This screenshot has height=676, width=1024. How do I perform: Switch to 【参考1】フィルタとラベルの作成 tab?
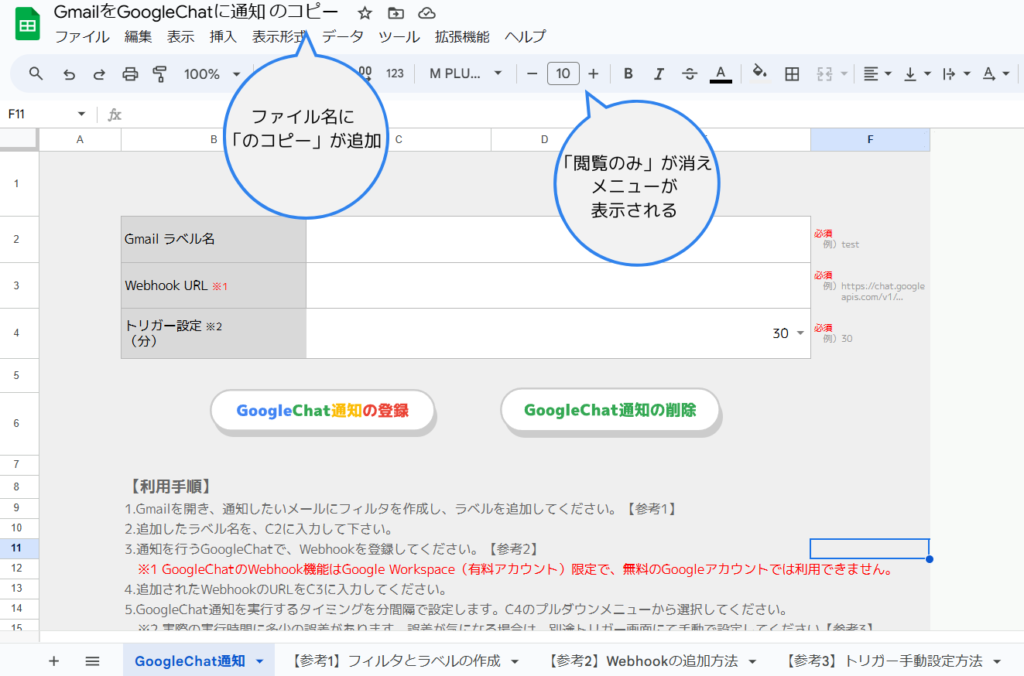394,661
